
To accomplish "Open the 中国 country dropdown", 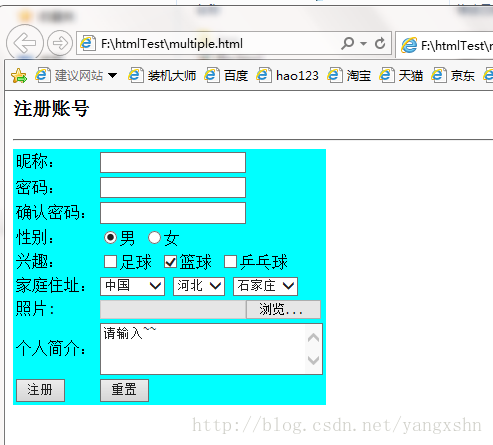I will tap(132, 286).
